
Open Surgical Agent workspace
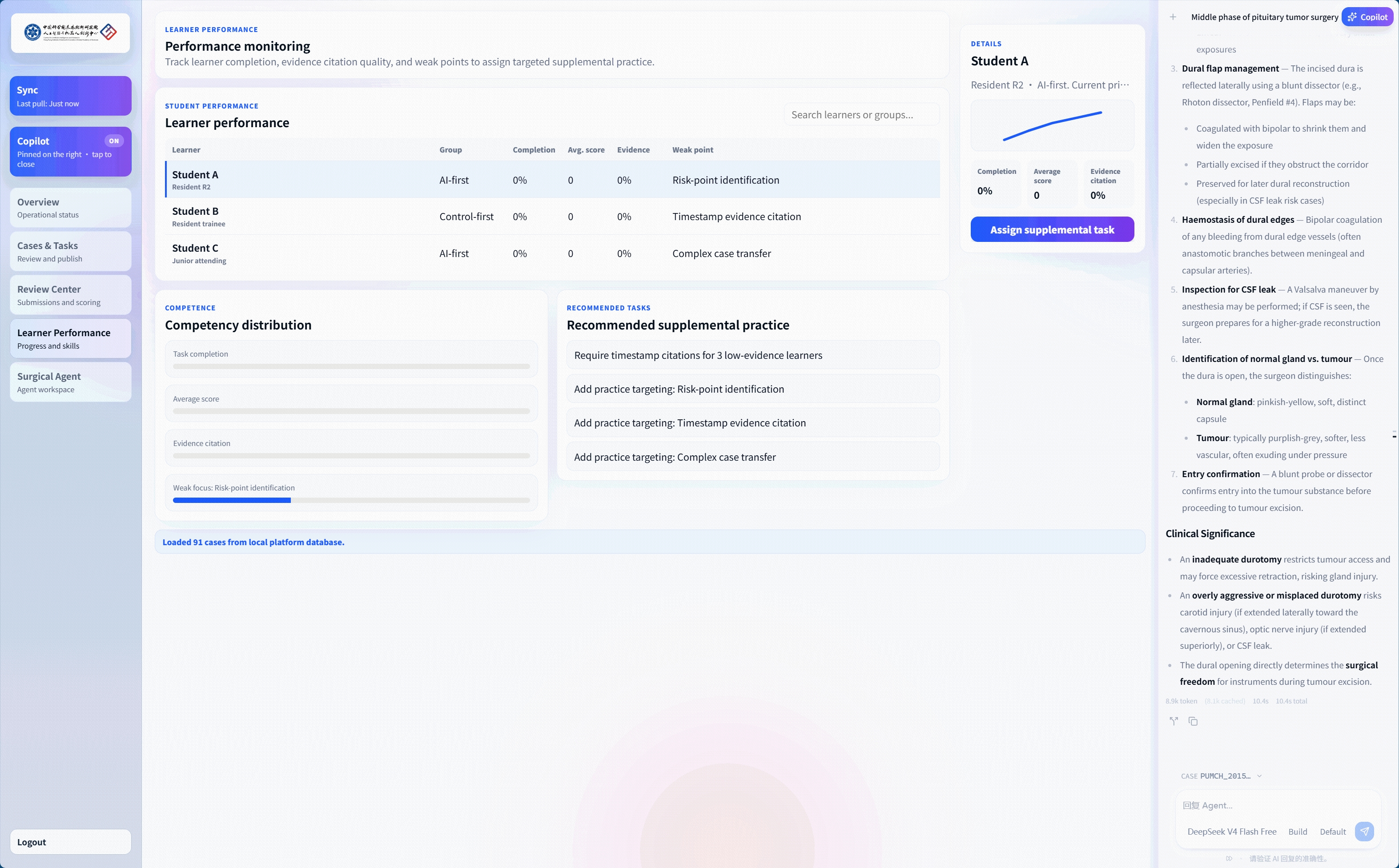point(70,382)
